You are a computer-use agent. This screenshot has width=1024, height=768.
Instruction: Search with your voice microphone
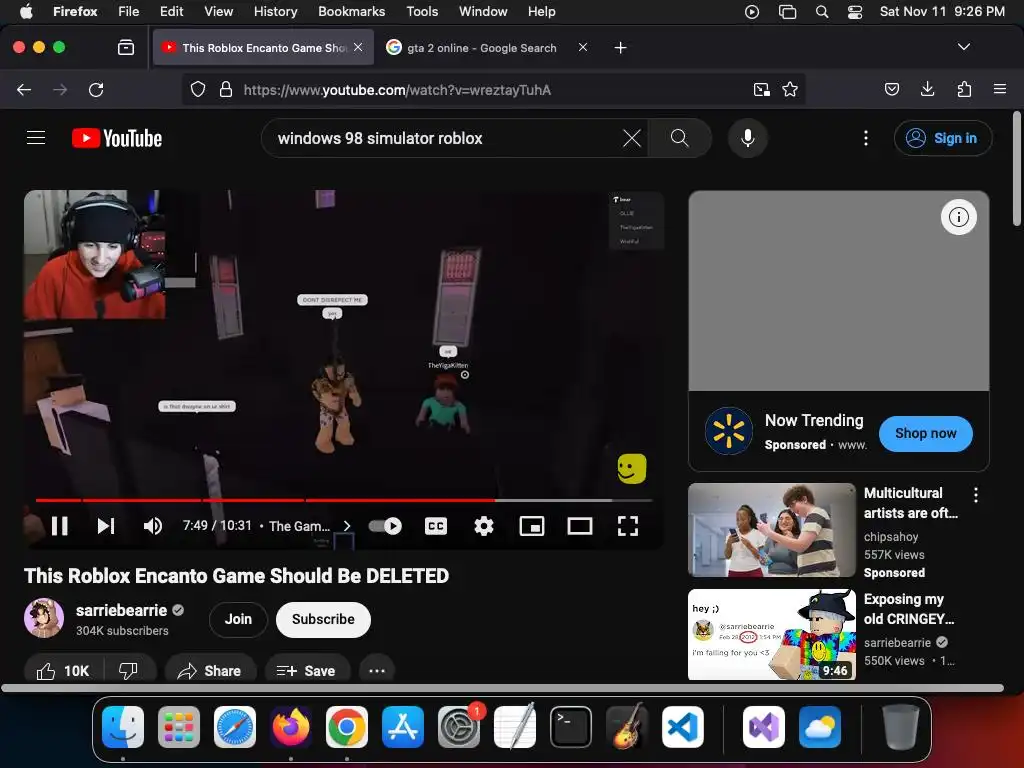click(748, 138)
